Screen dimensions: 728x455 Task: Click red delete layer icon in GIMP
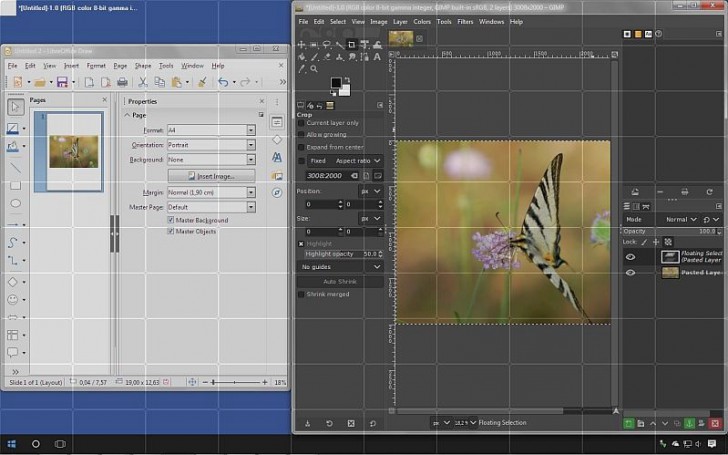(715, 423)
